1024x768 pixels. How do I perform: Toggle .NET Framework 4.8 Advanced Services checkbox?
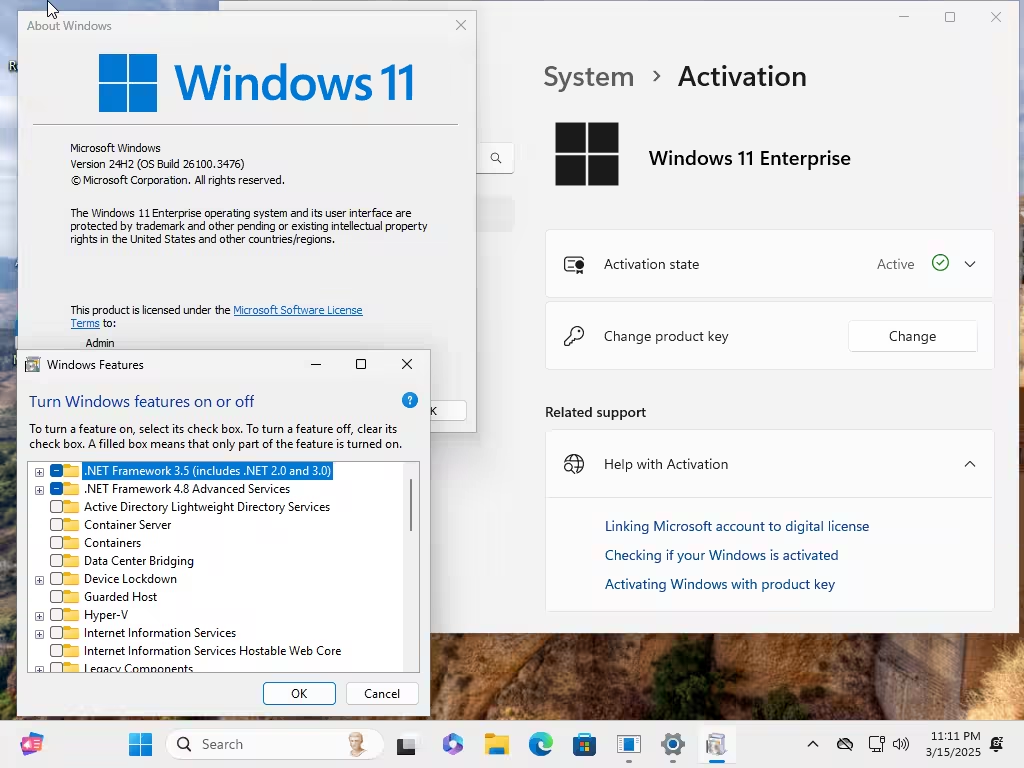point(56,488)
